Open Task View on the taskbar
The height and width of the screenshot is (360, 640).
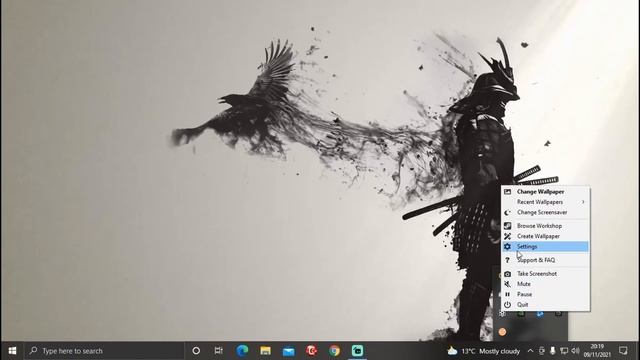pos(219,351)
